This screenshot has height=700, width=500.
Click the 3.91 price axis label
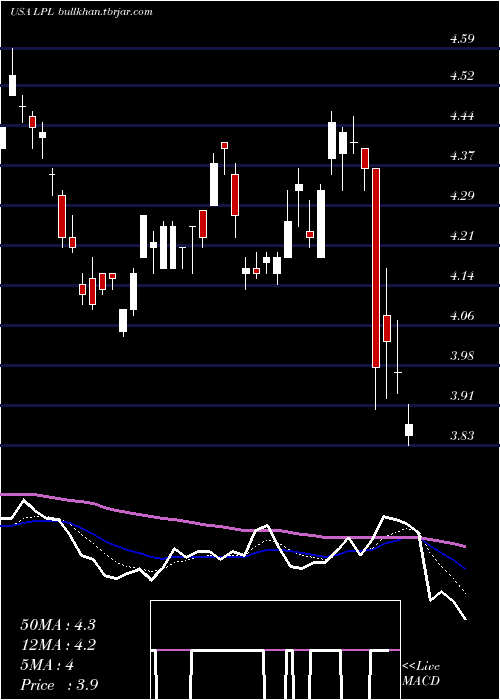pyautogui.click(x=462, y=396)
